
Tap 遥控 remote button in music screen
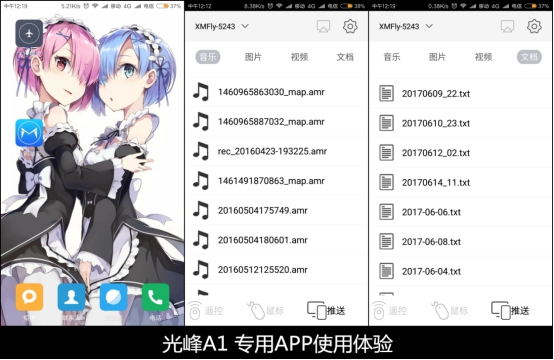(x=206, y=311)
